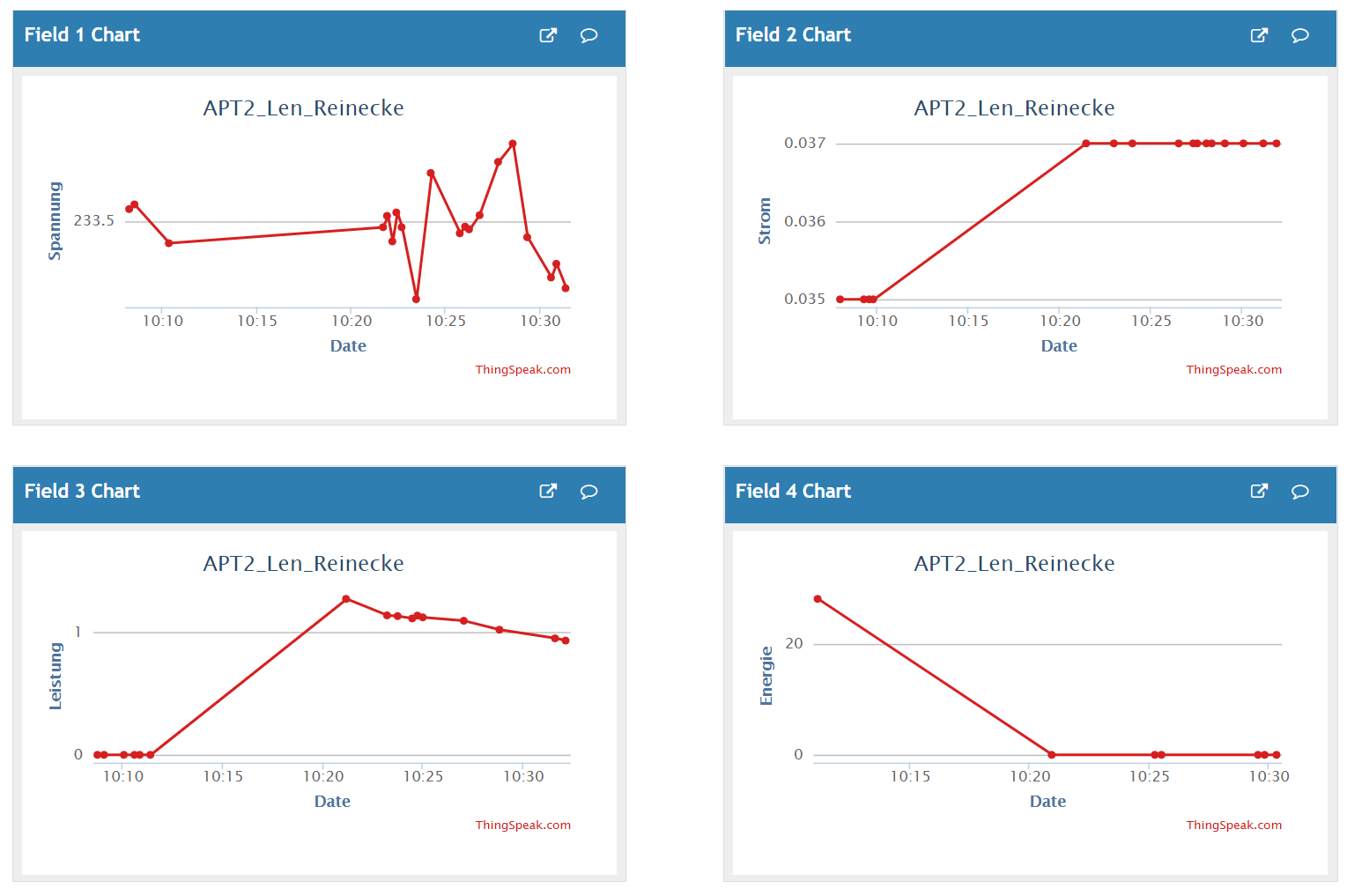Follow ThingSpeak.com link in Energie chart
Image resolution: width=1347 pixels, height=896 pixels.
click(1233, 826)
